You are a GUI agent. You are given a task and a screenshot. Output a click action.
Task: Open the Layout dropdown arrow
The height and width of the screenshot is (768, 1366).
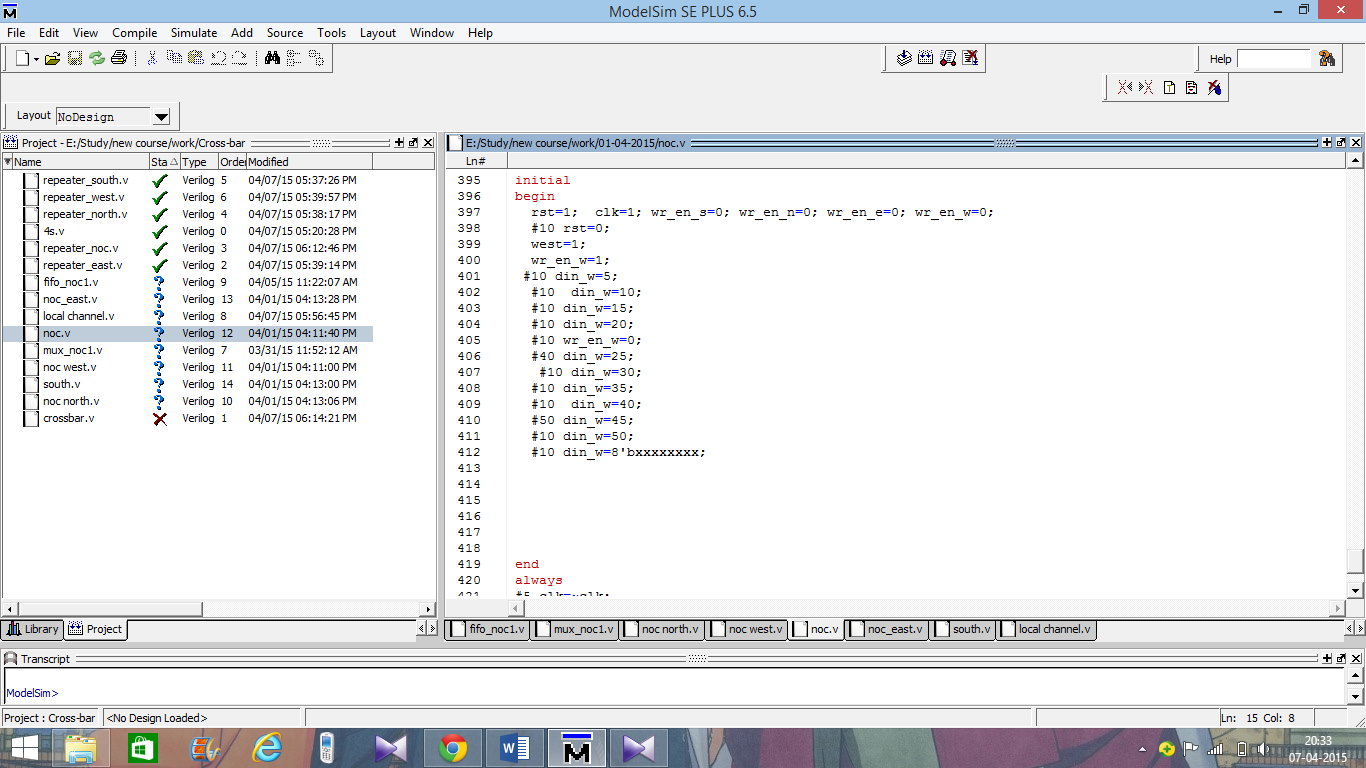161,117
